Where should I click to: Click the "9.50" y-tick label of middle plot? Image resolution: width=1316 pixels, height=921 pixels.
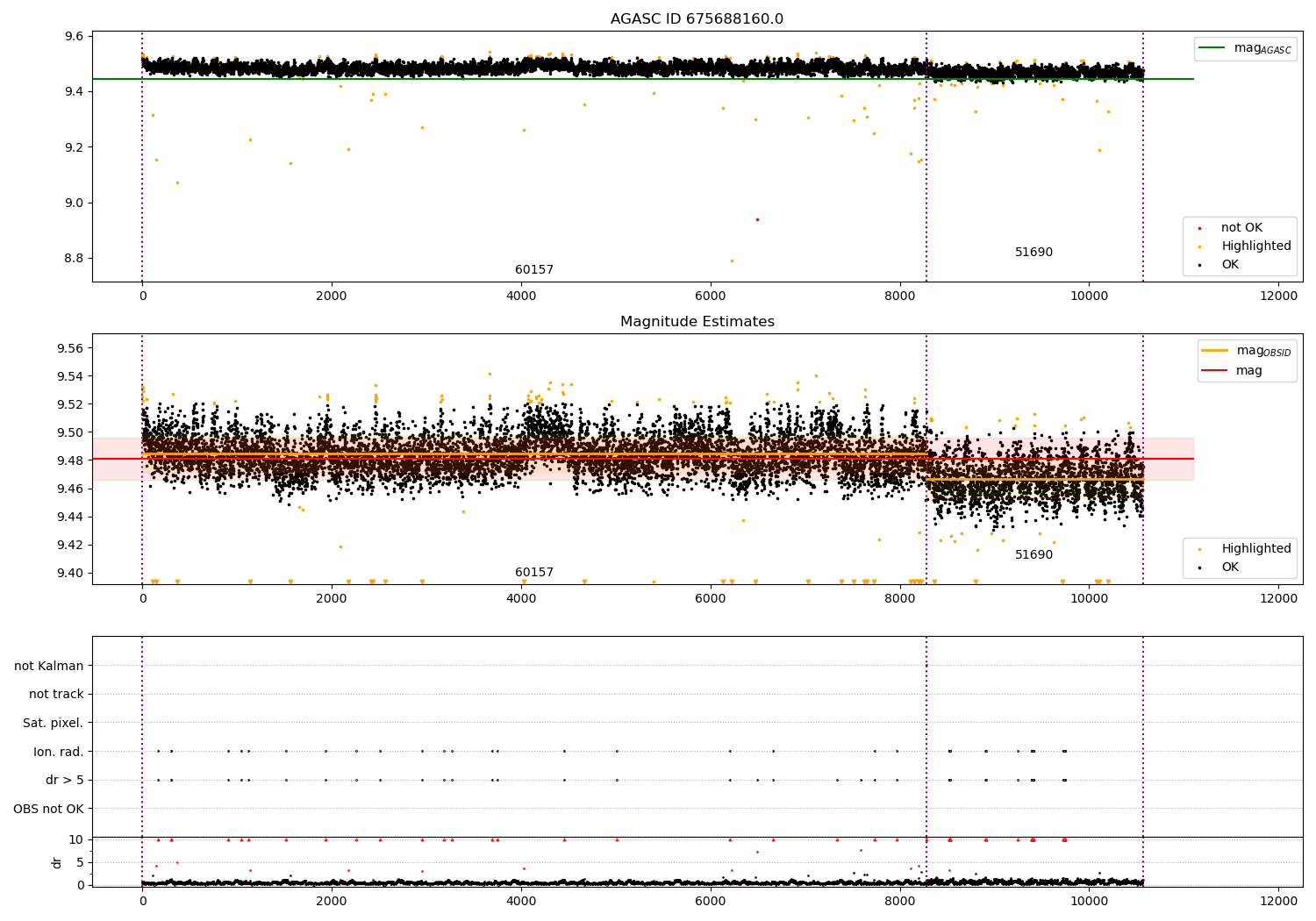coord(71,433)
